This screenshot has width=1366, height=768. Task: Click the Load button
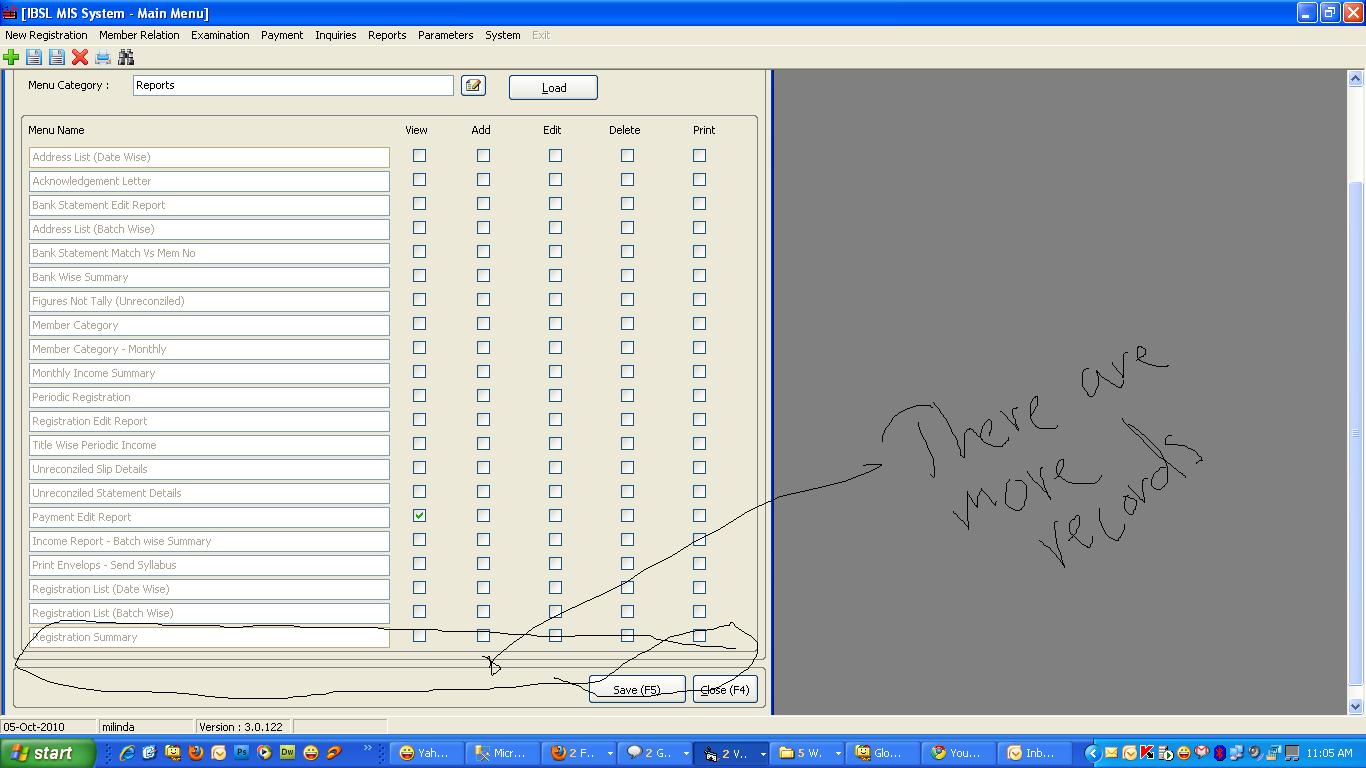point(553,88)
